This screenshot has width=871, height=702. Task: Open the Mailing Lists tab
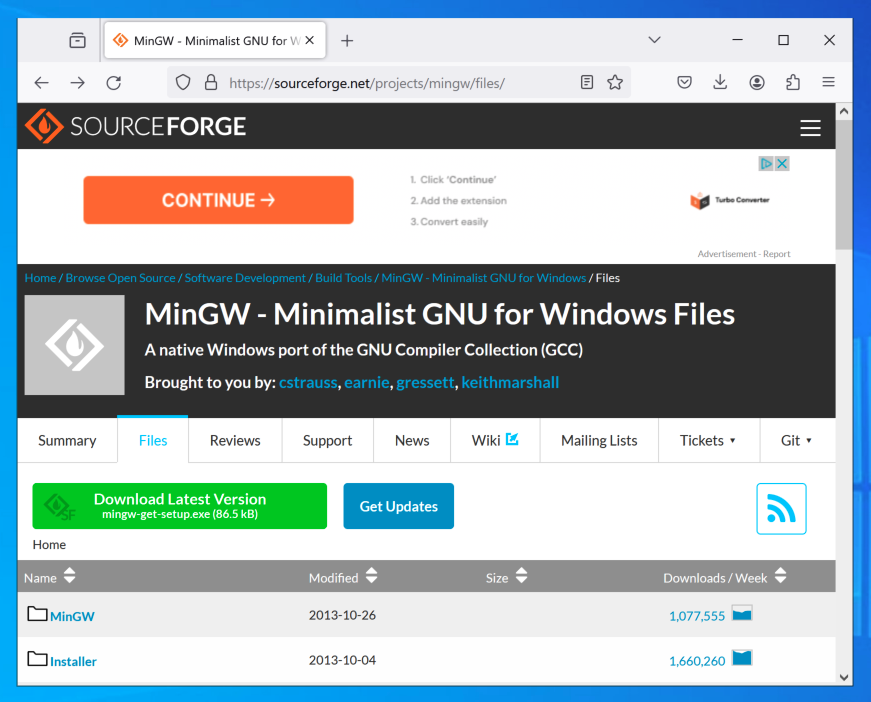pyautogui.click(x=599, y=440)
